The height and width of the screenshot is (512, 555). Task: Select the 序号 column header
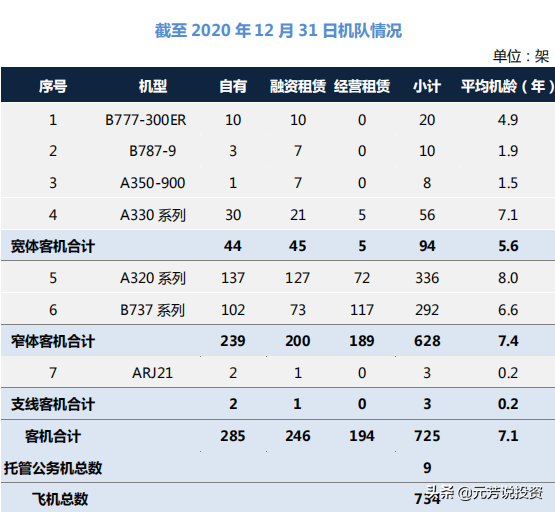[x=53, y=86]
